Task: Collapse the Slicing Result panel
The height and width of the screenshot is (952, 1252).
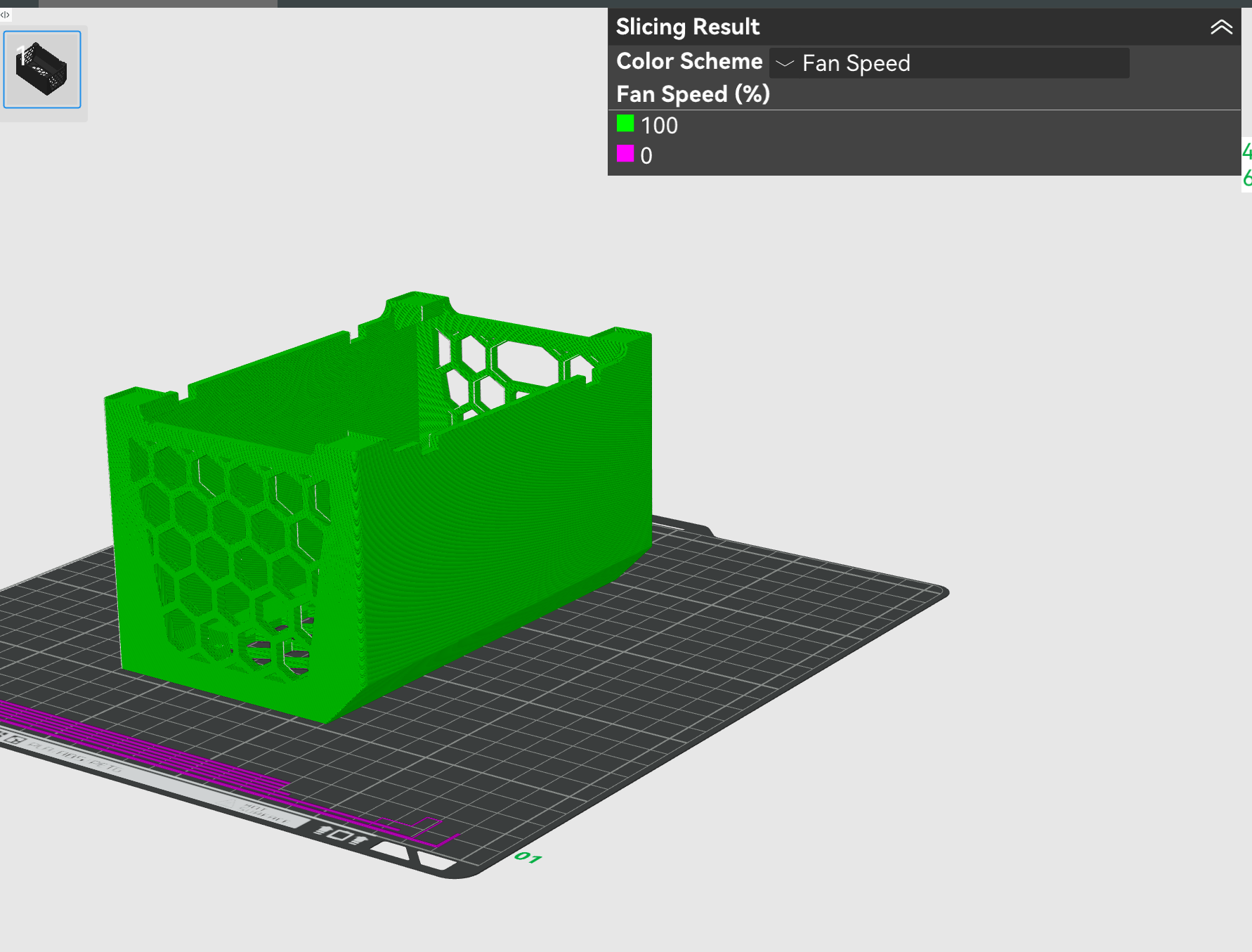Action: click(1221, 27)
